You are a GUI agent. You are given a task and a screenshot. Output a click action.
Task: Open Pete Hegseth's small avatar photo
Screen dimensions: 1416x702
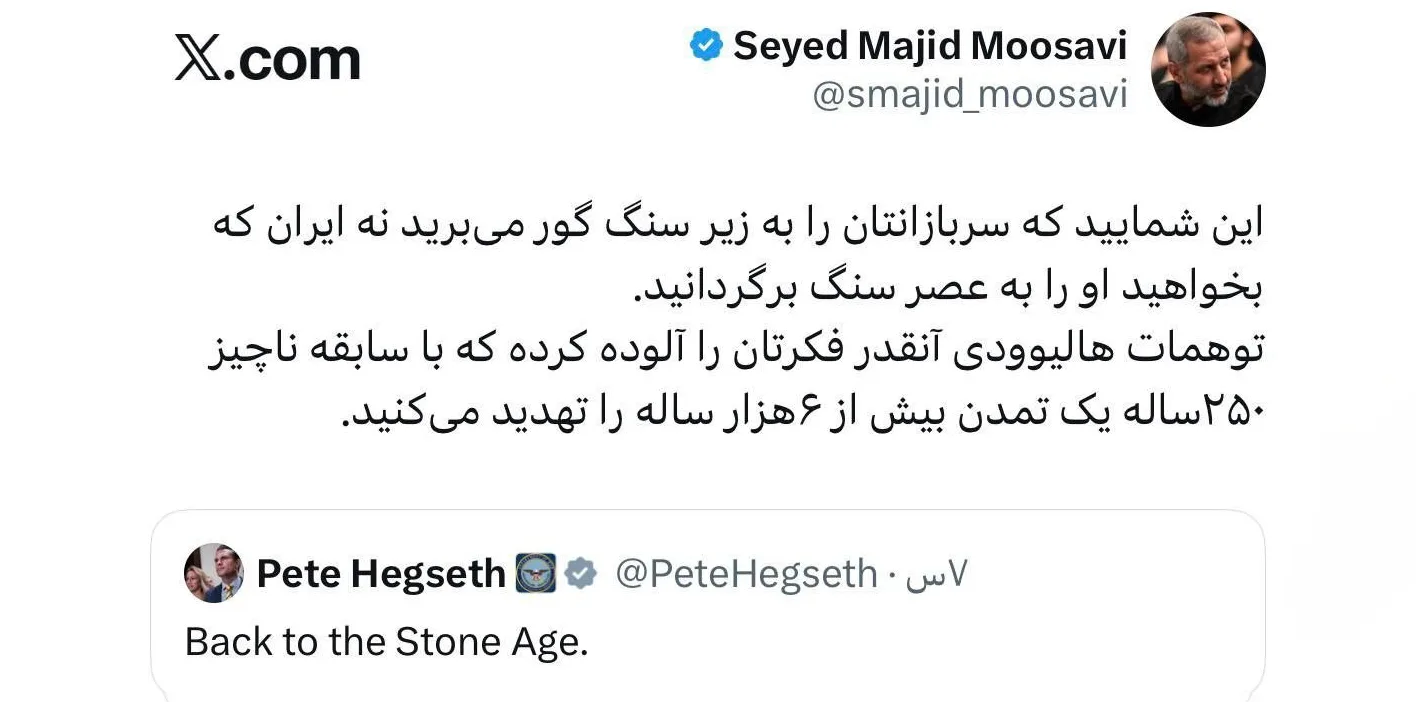point(214,573)
